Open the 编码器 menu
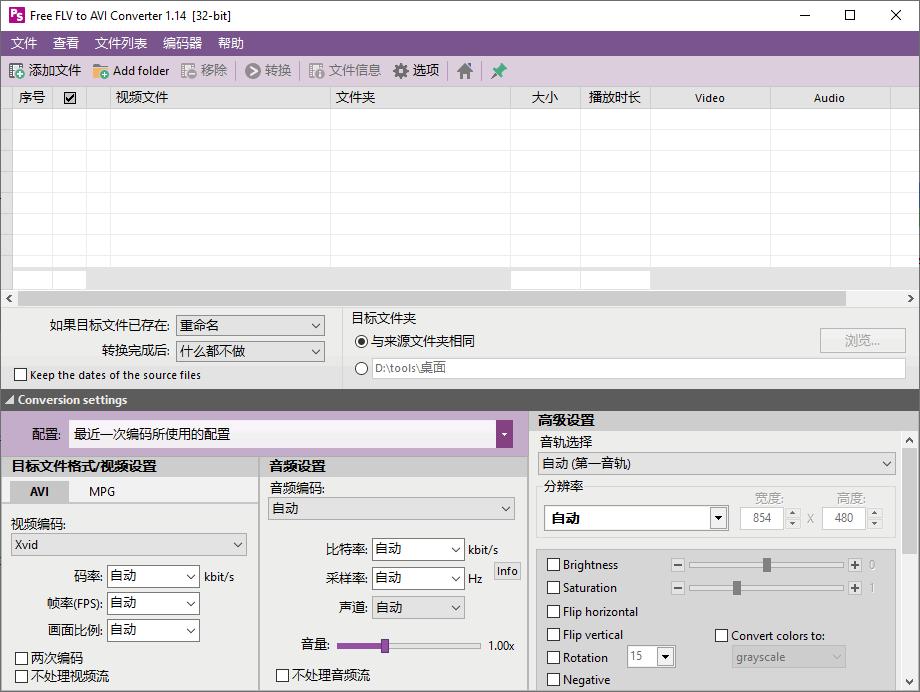This screenshot has height=692, width=920. 182,43
